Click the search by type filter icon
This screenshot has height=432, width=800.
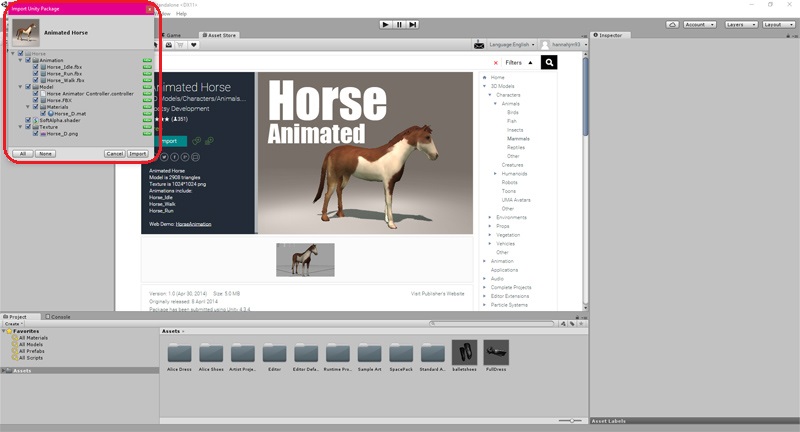[x=563, y=324]
